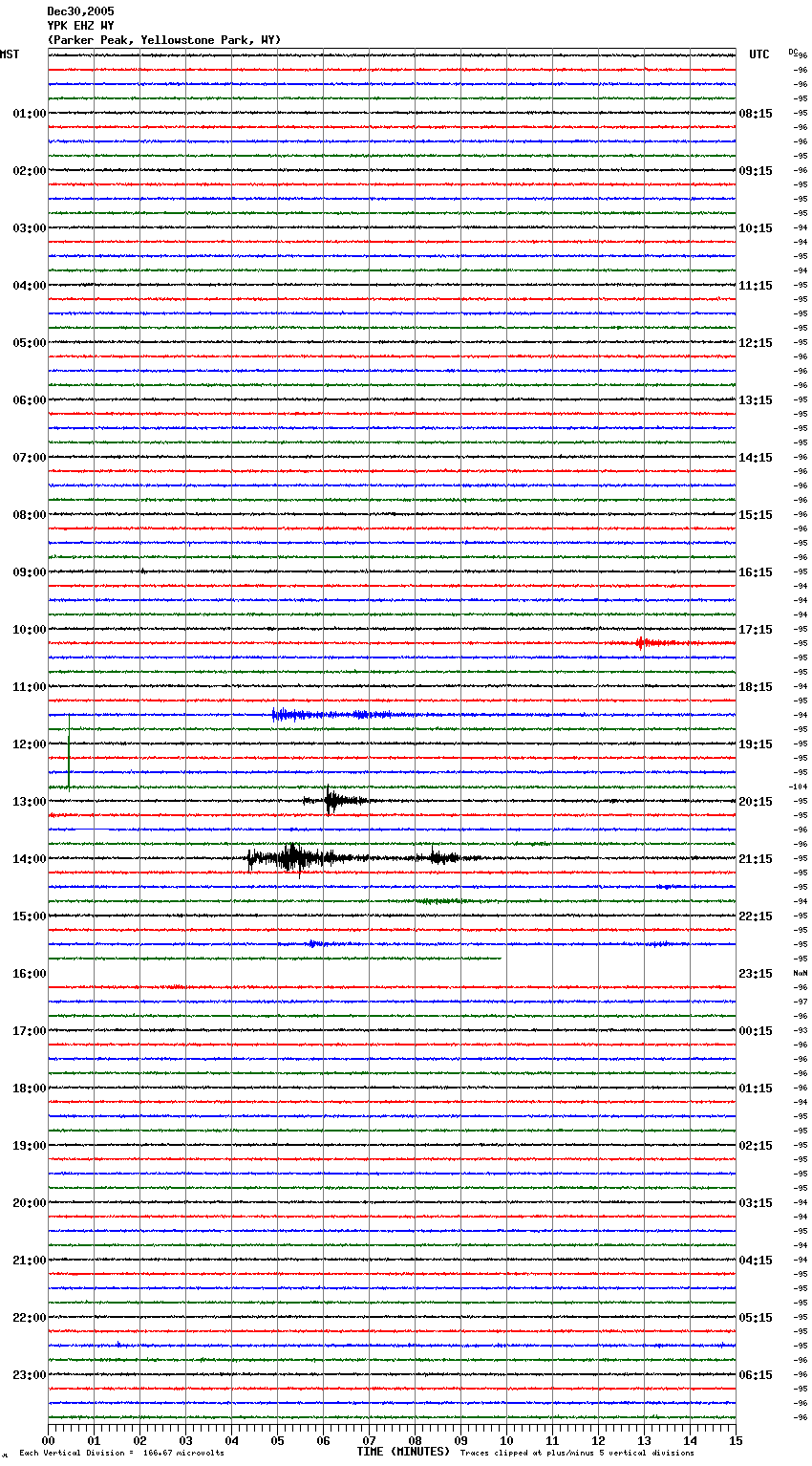Image resolution: width=812 pixels, height=1466 pixels.
Task: Click the YPK EHZ WY station code
Action: pos(80,26)
